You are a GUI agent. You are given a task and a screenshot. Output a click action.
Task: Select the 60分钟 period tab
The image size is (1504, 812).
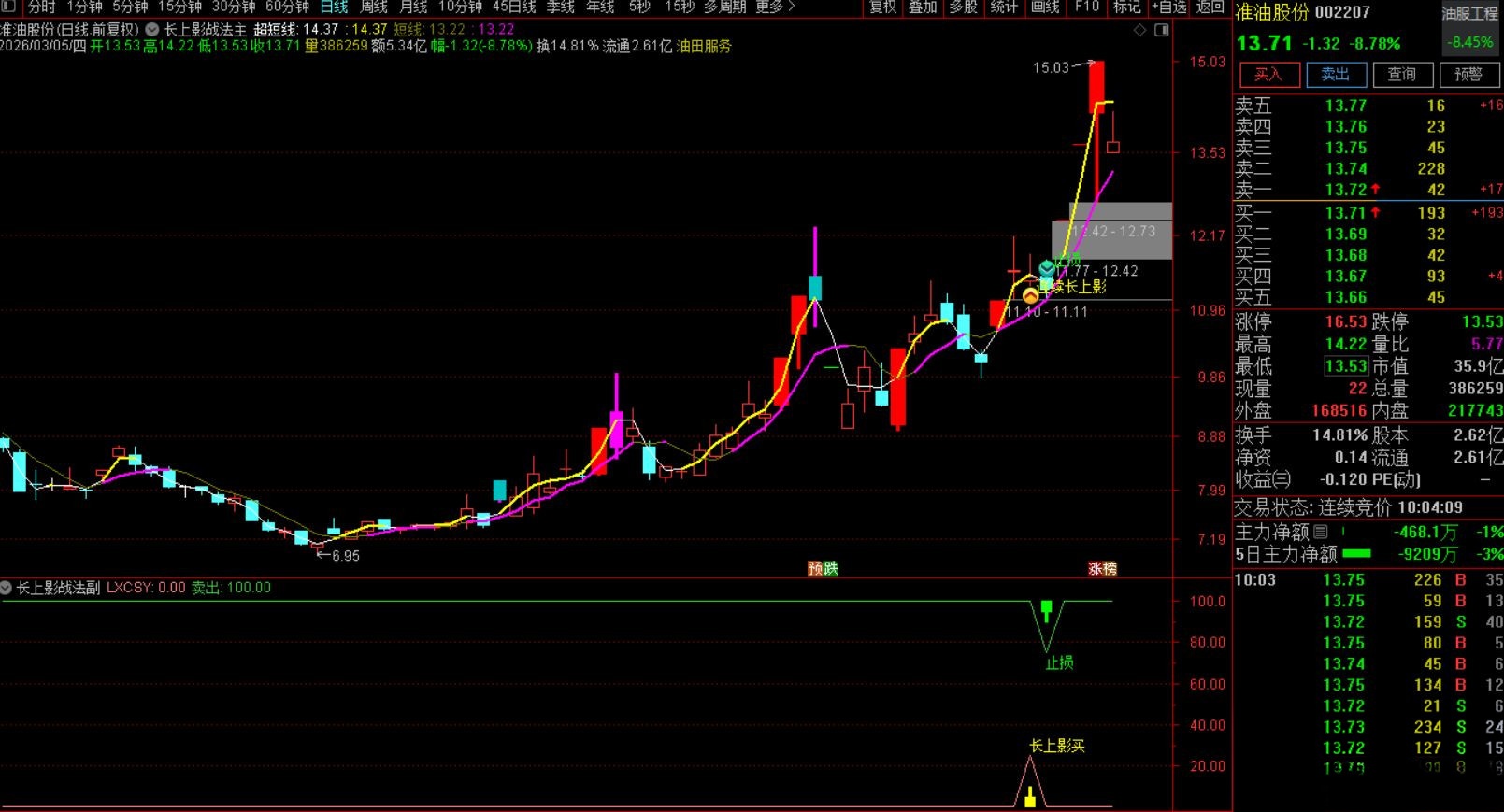pyautogui.click(x=287, y=7)
